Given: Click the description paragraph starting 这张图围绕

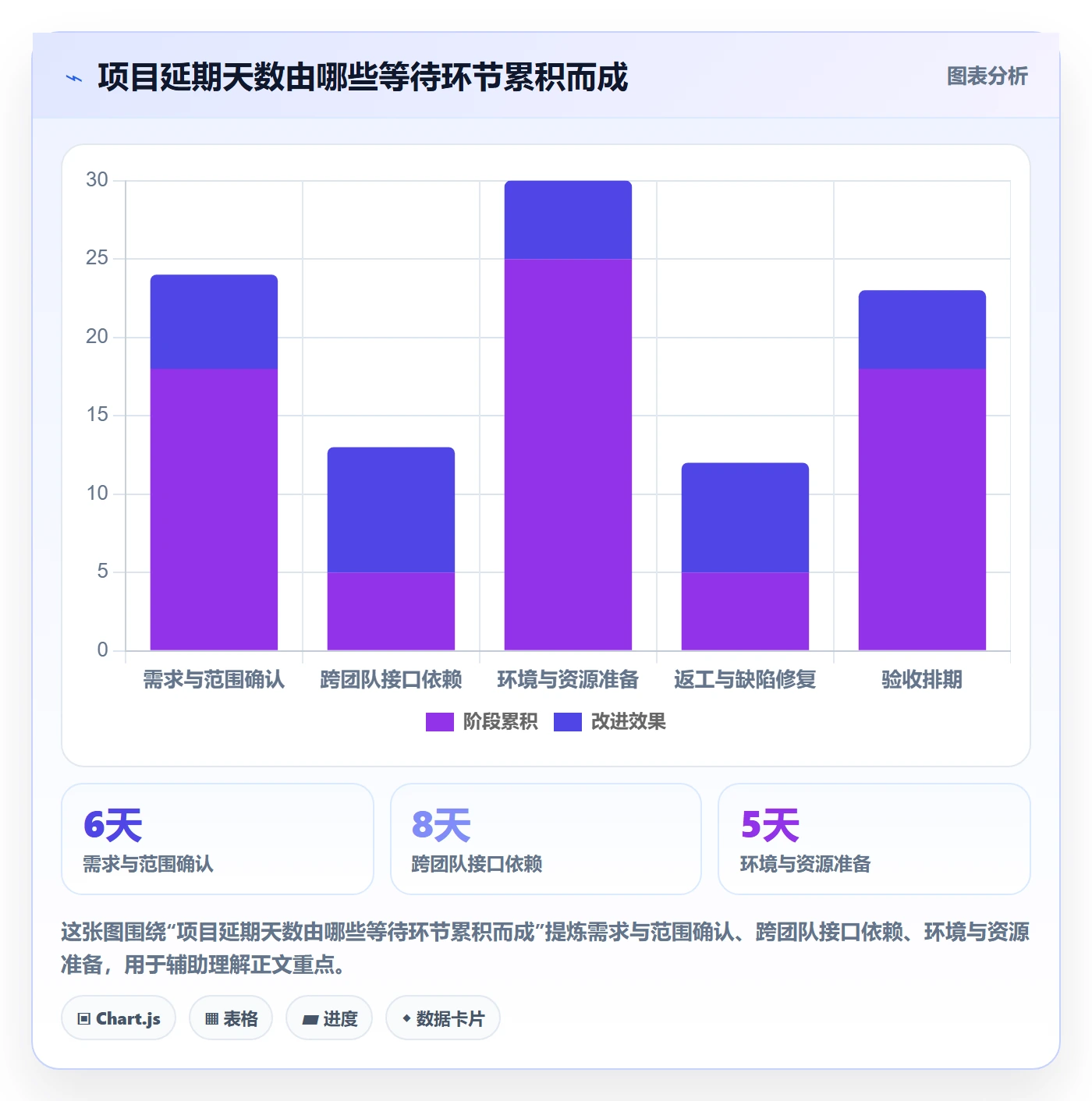Looking at the screenshot, I should point(545,948).
